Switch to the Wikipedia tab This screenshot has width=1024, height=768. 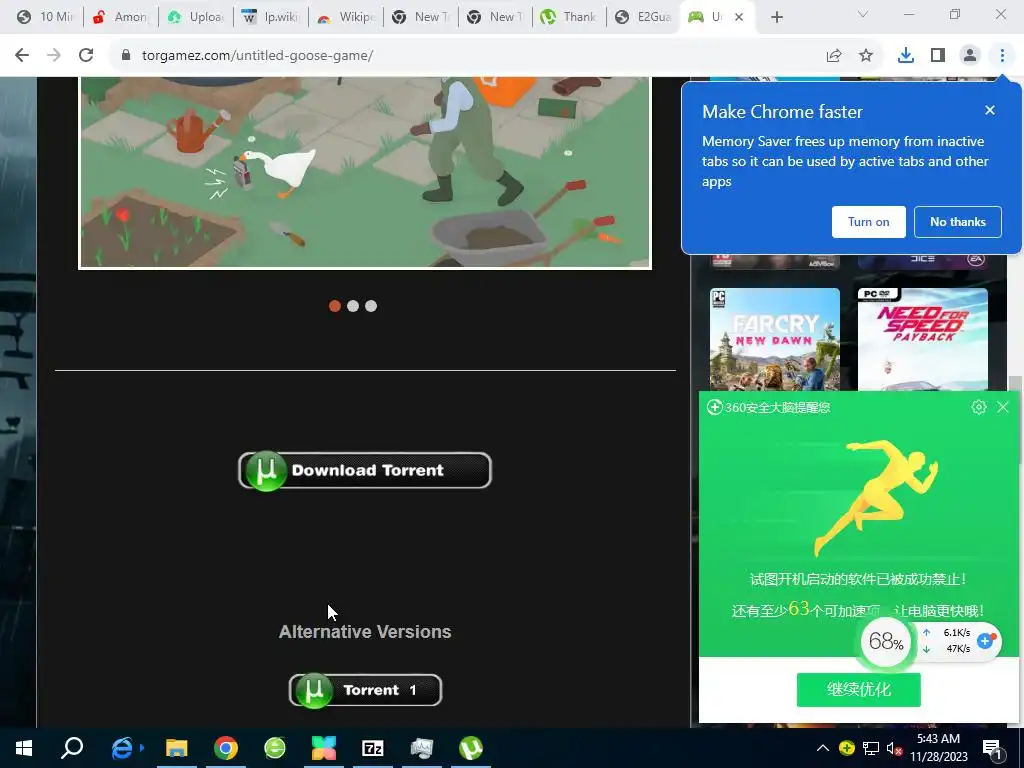[x=345, y=17]
